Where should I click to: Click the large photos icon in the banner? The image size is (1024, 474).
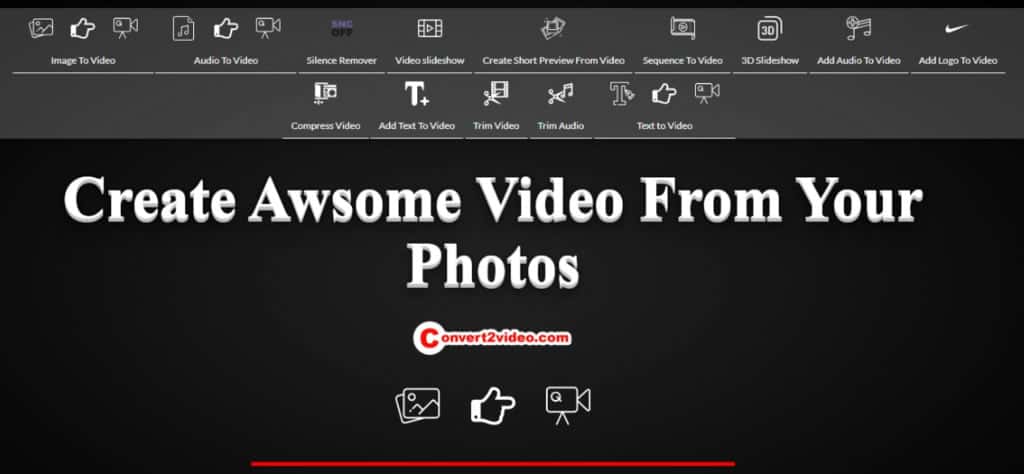click(x=418, y=405)
